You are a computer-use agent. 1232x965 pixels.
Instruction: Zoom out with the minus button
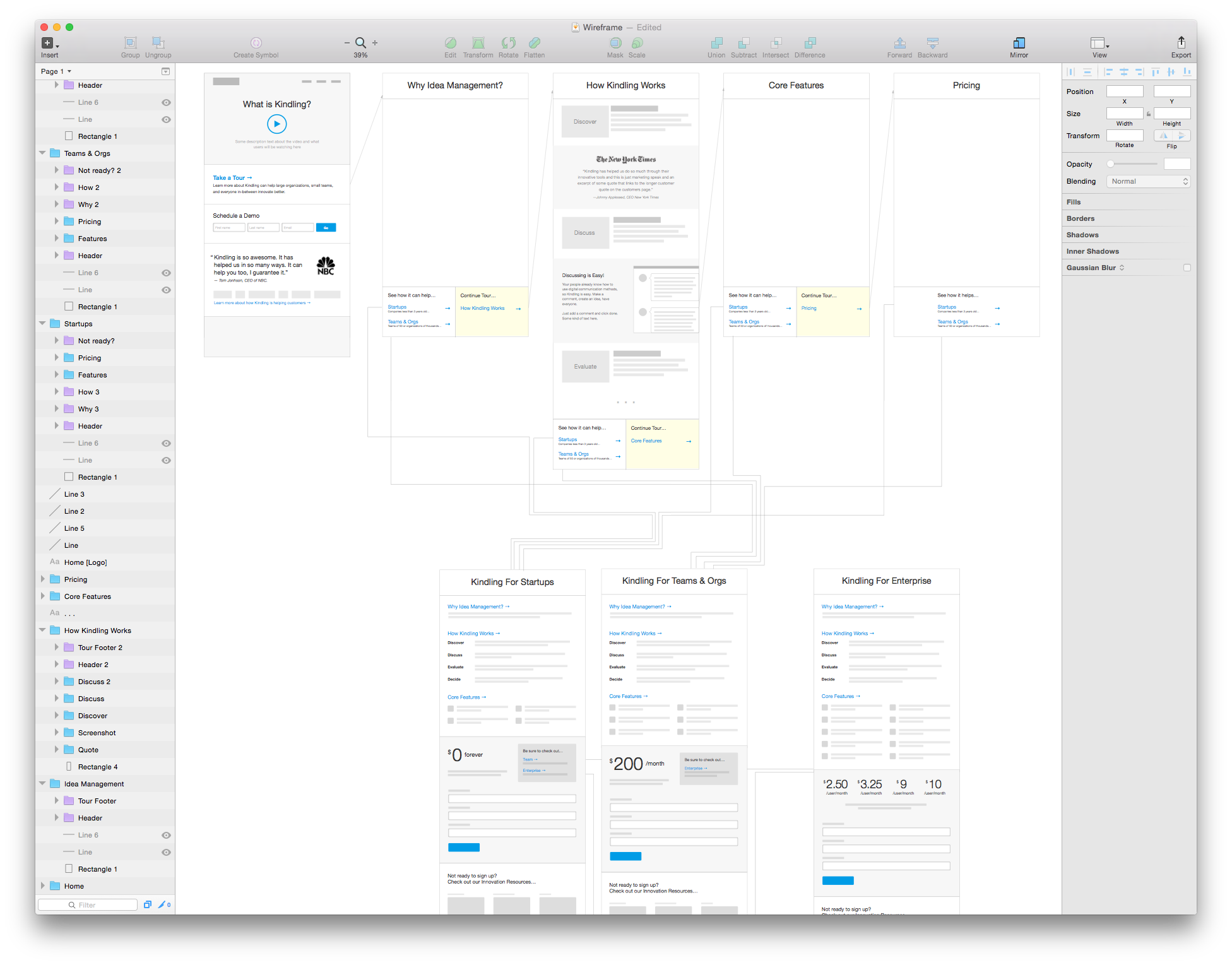click(346, 43)
